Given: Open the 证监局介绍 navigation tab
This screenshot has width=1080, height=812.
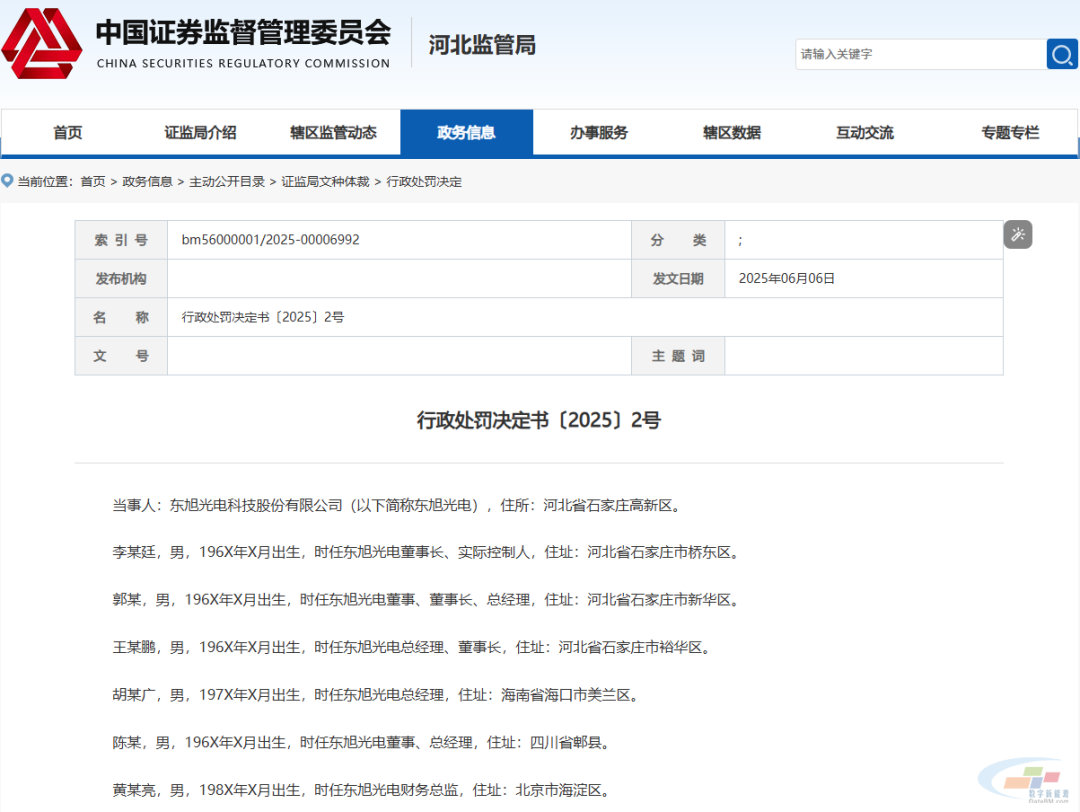Looking at the screenshot, I should click(201, 133).
